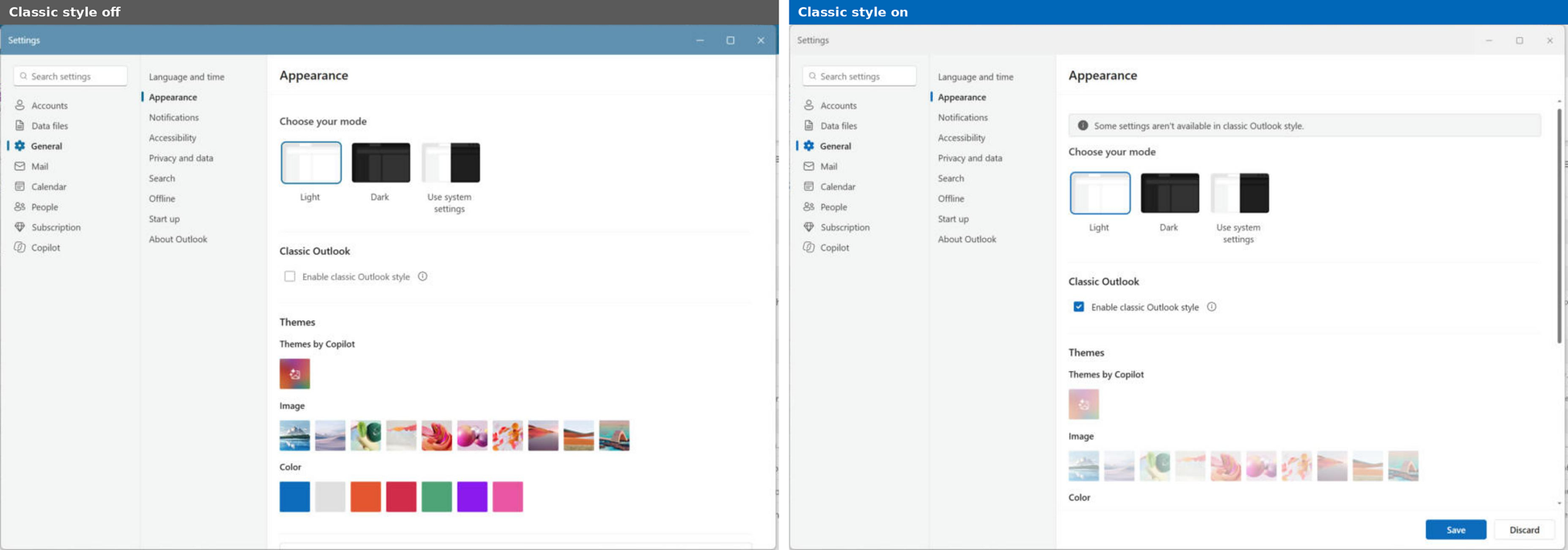Choose Use system settings mode in classic-on window

pos(1239,193)
